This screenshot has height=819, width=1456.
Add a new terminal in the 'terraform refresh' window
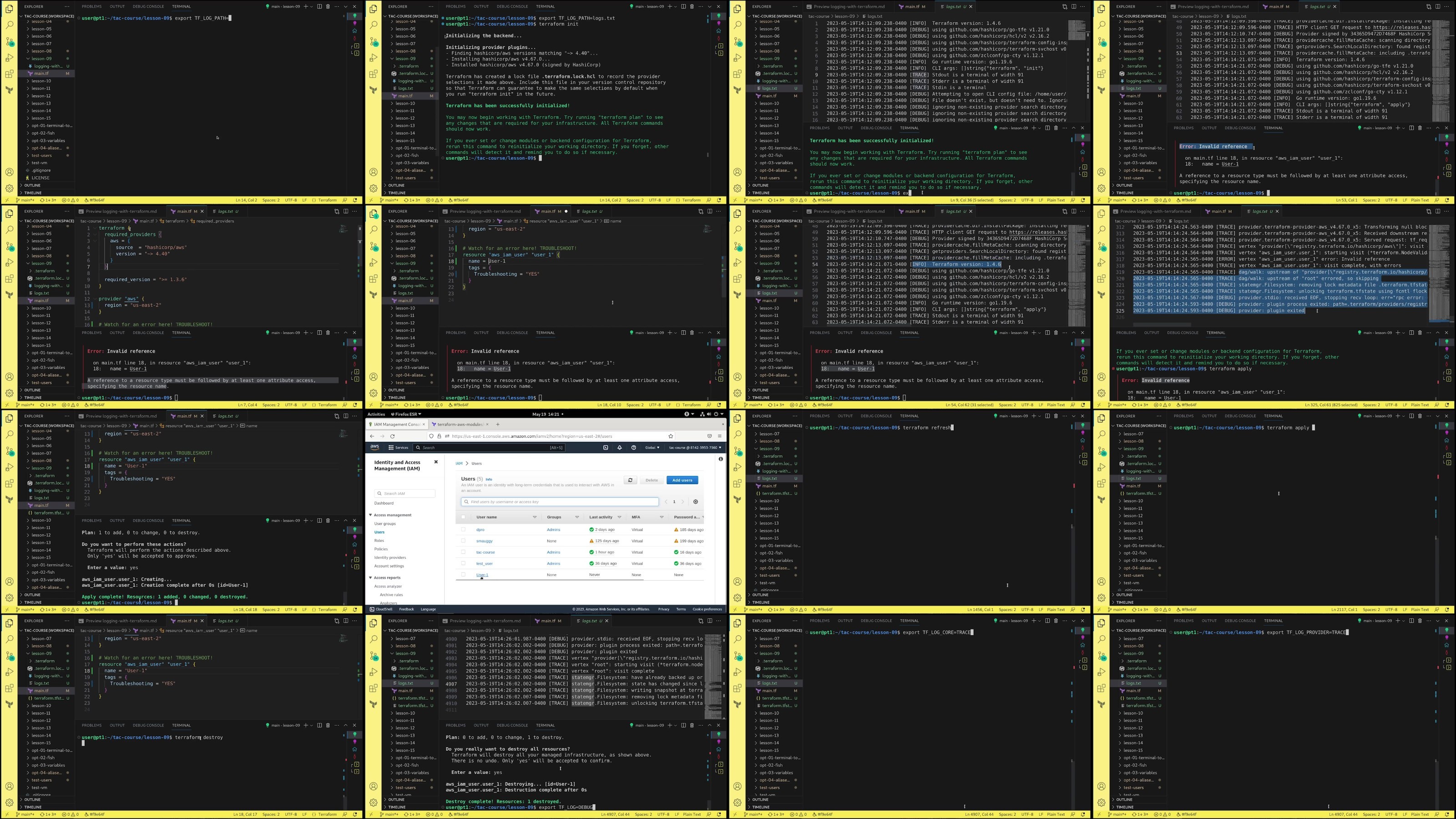(x=1033, y=416)
